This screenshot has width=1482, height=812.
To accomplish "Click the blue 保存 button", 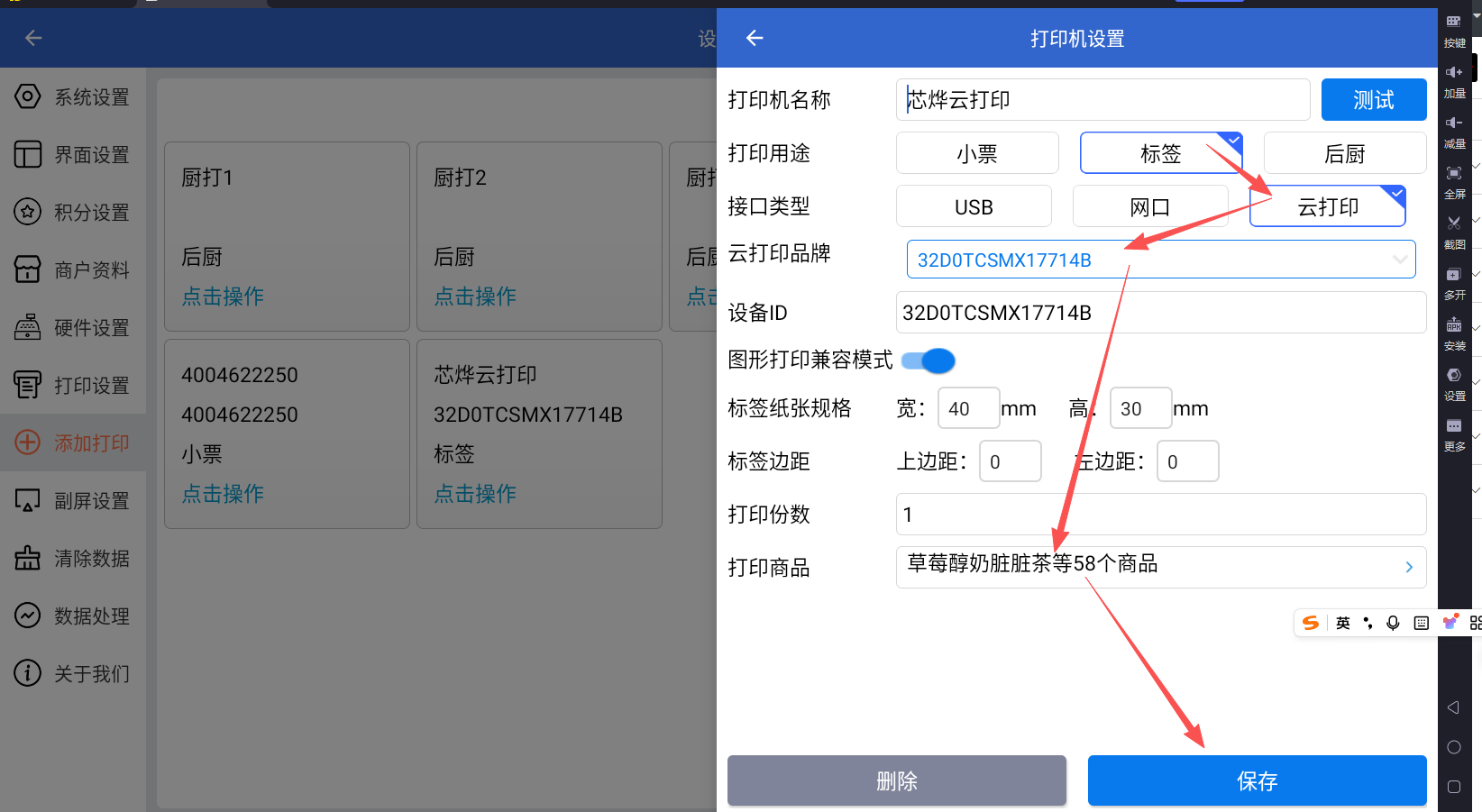I will [x=1257, y=780].
